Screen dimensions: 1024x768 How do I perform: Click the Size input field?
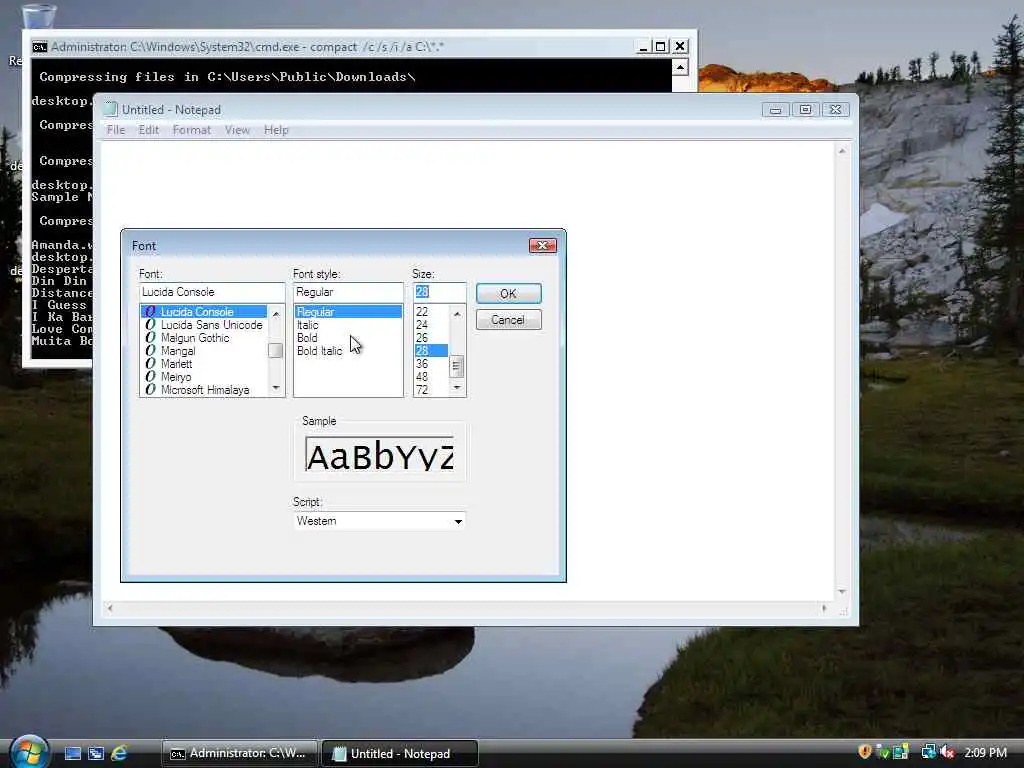pyautogui.click(x=440, y=292)
